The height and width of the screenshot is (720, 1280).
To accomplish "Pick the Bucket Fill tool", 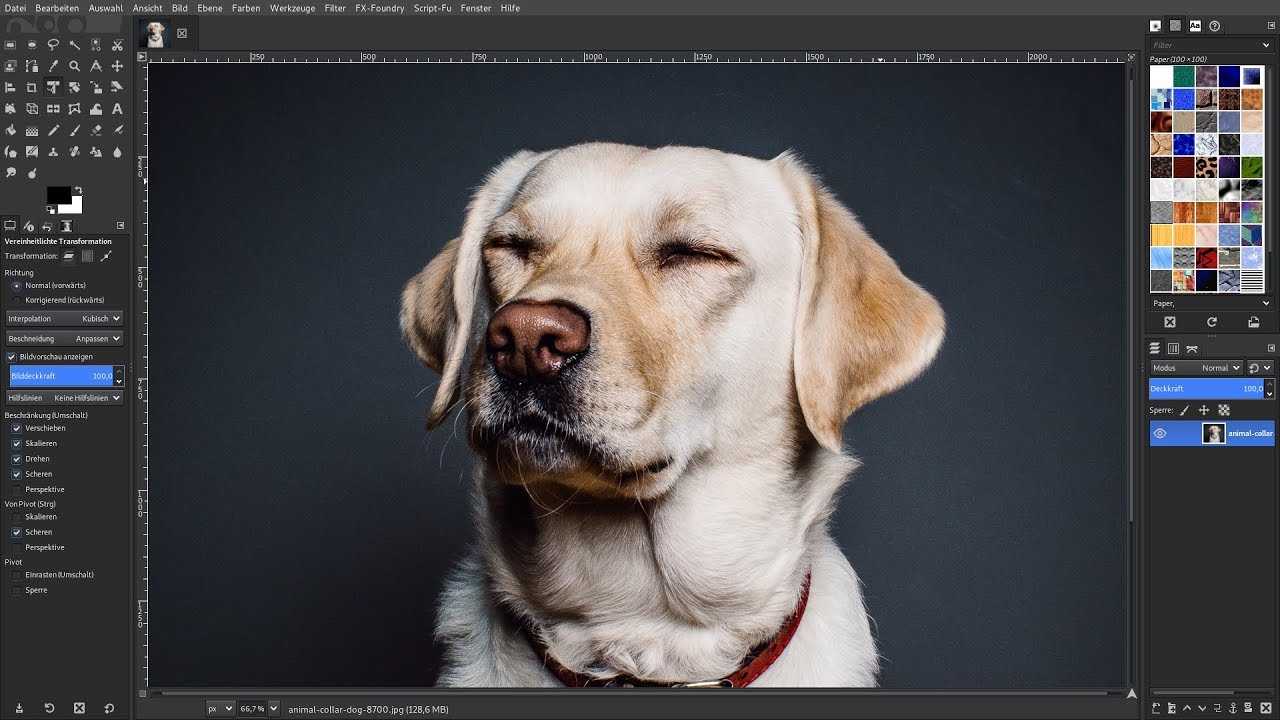I will pyautogui.click(x=10, y=131).
